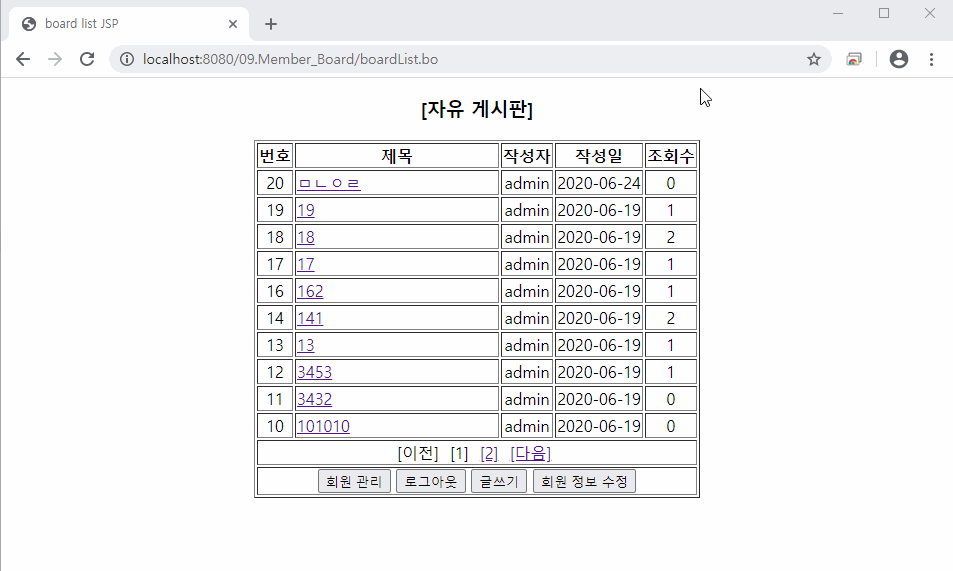Click the [다음] next page link
953x571 pixels.
(x=530, y=453)
